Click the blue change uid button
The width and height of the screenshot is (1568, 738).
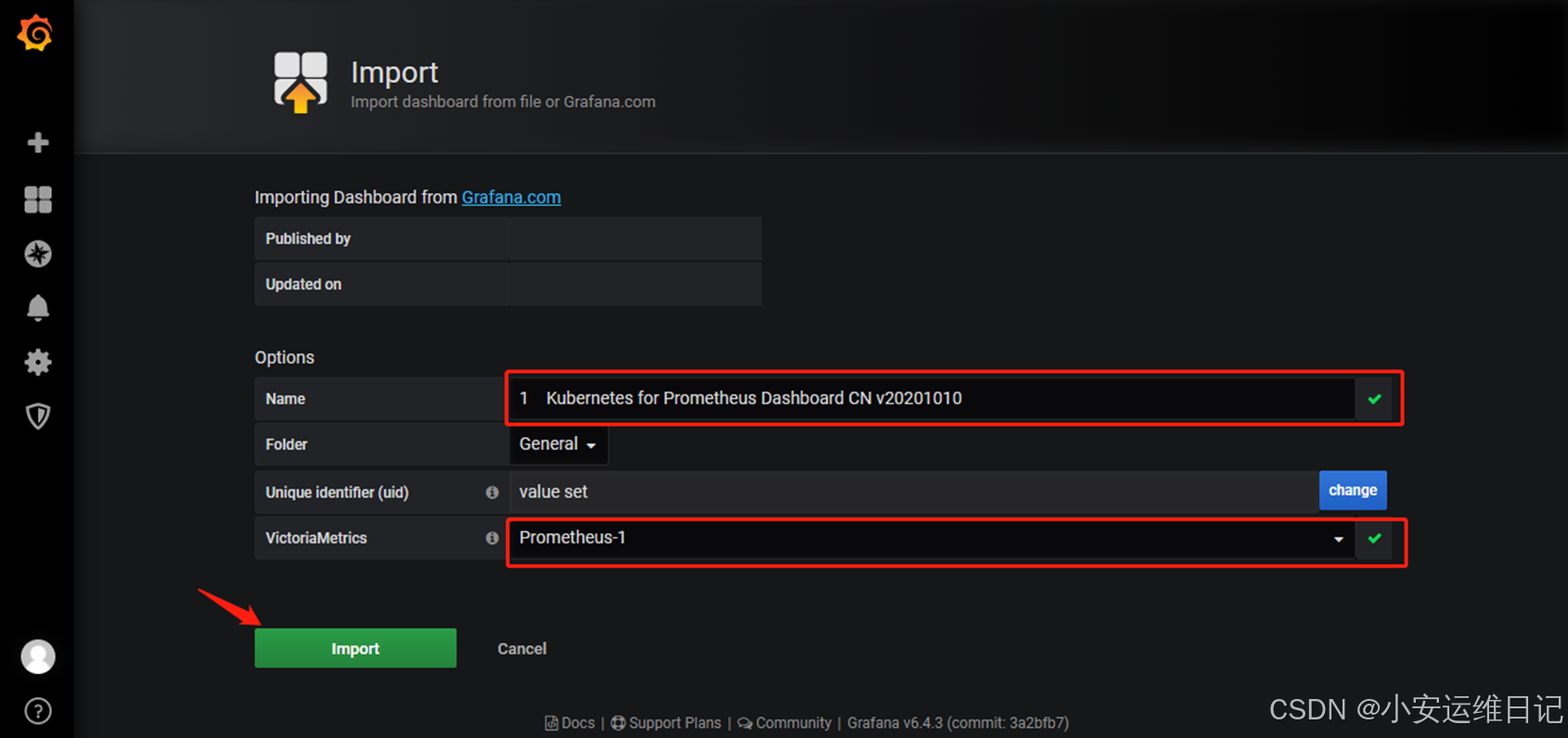click(x=1353, y=490)
